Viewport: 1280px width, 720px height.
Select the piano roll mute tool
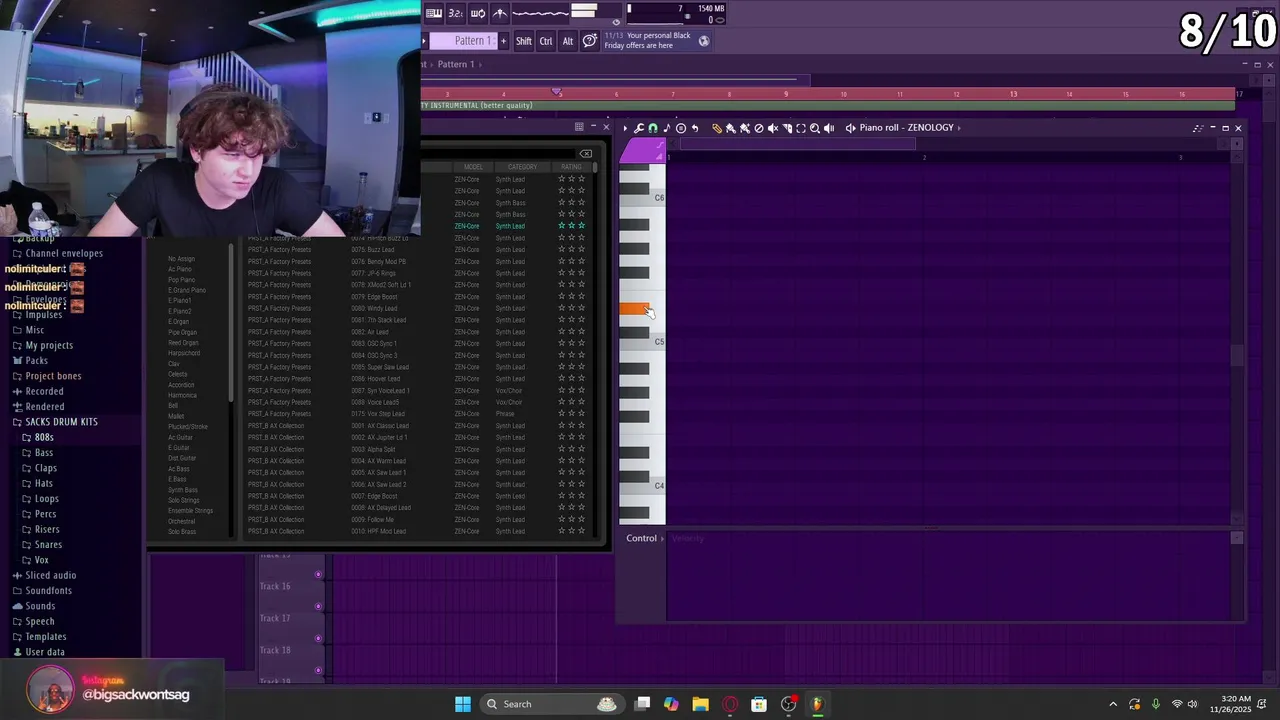pos(773,128)
